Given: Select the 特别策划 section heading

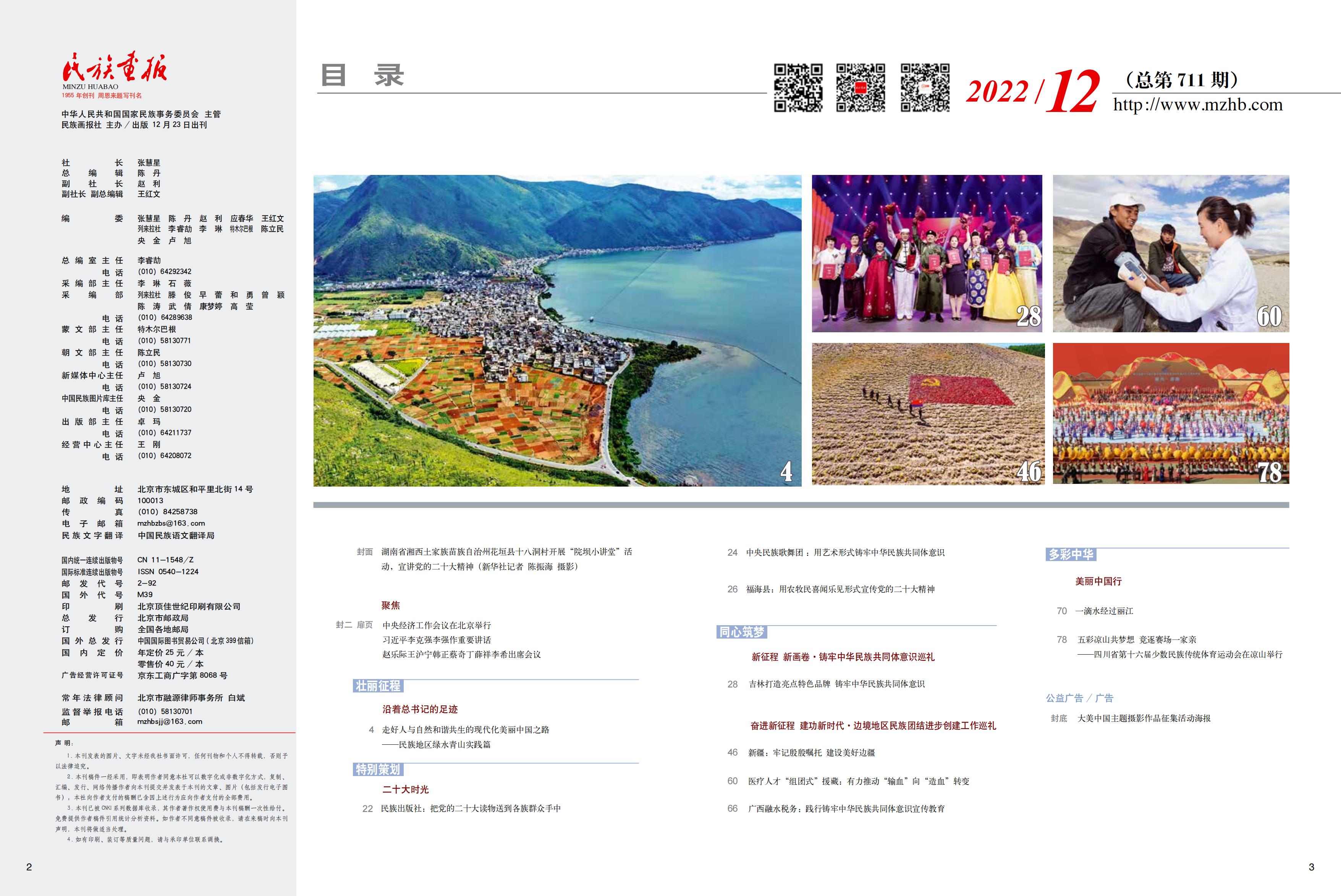Looking at the screenshot, I should [x=378, y=770].
